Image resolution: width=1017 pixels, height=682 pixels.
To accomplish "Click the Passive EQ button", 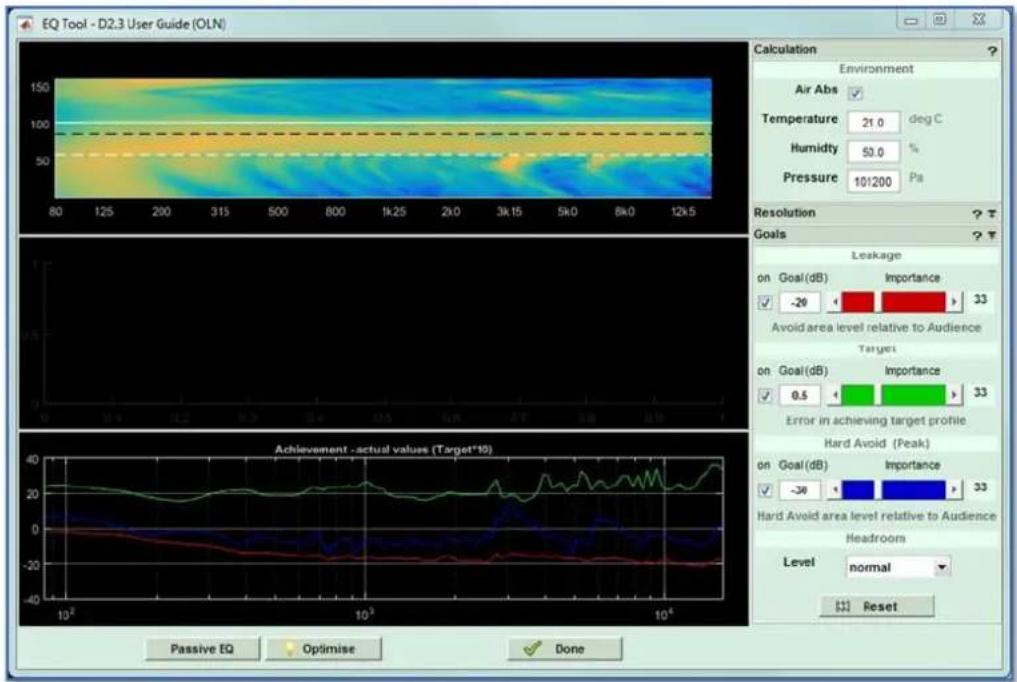I will 202,649.
